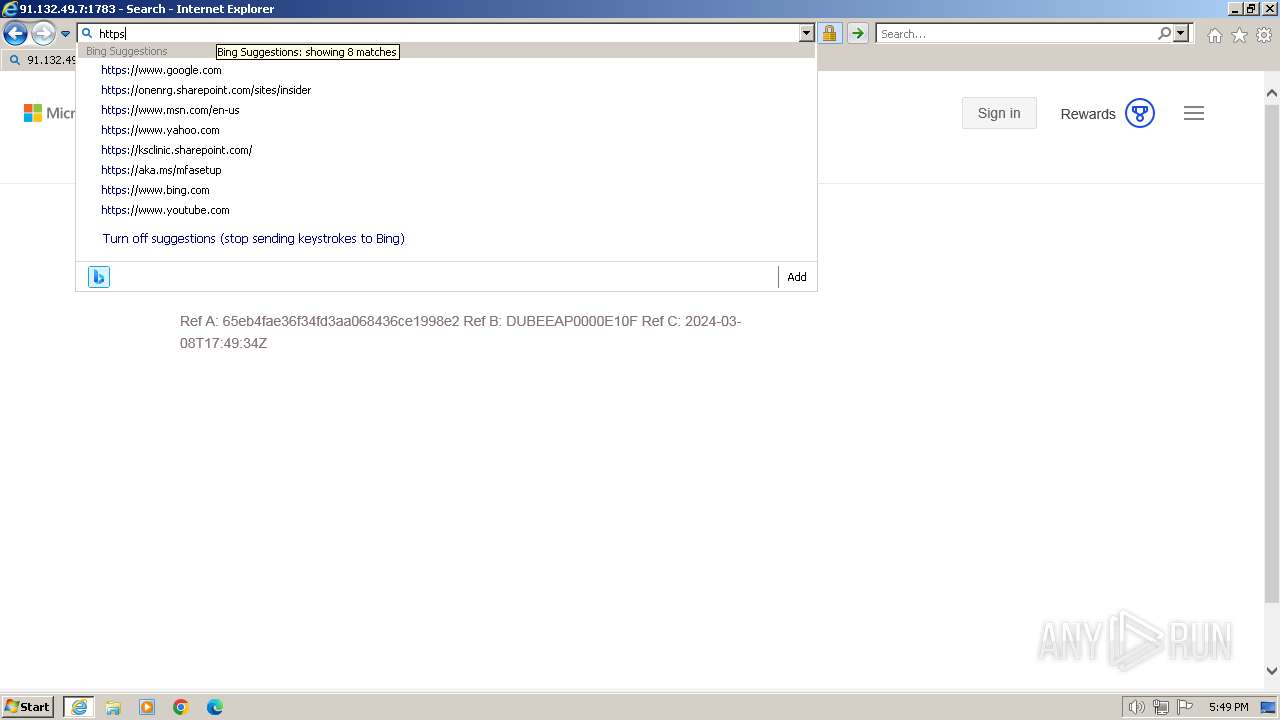This screenshot has height=720, width=1280.
Task: Open the Tools gear icon
Action: pos(1264,35)
